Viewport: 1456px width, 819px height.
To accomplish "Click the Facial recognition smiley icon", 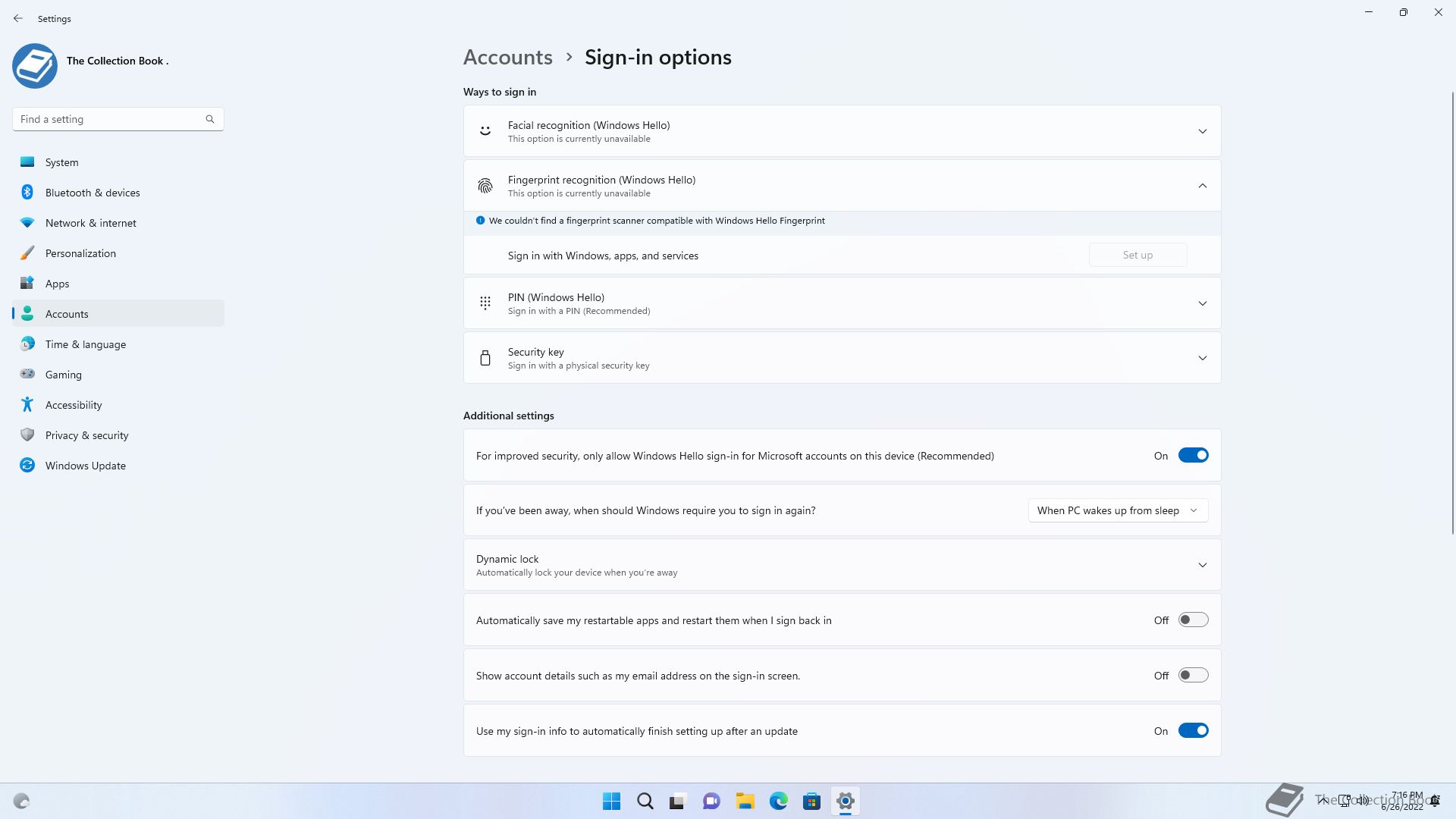I will pyautogui.click(x=485, y=131).
